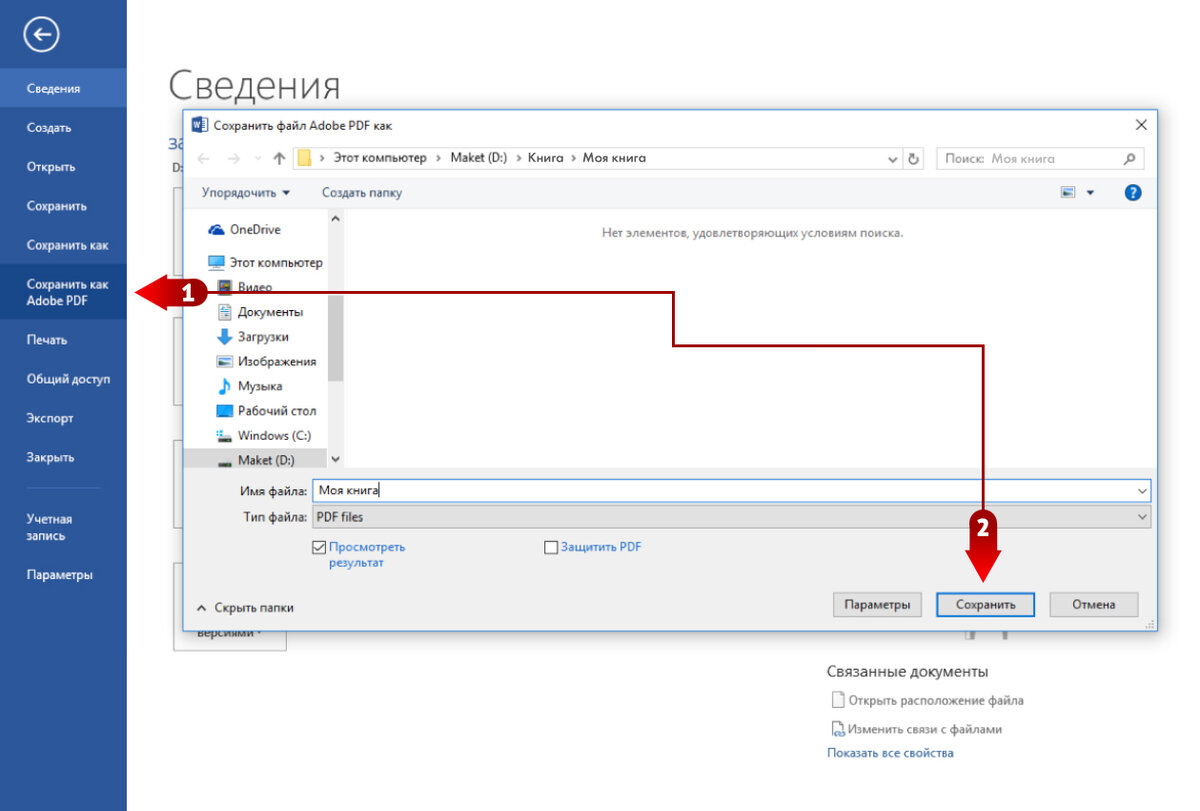Click the Back arrow in dialog navigation

(x=204, y=159)
